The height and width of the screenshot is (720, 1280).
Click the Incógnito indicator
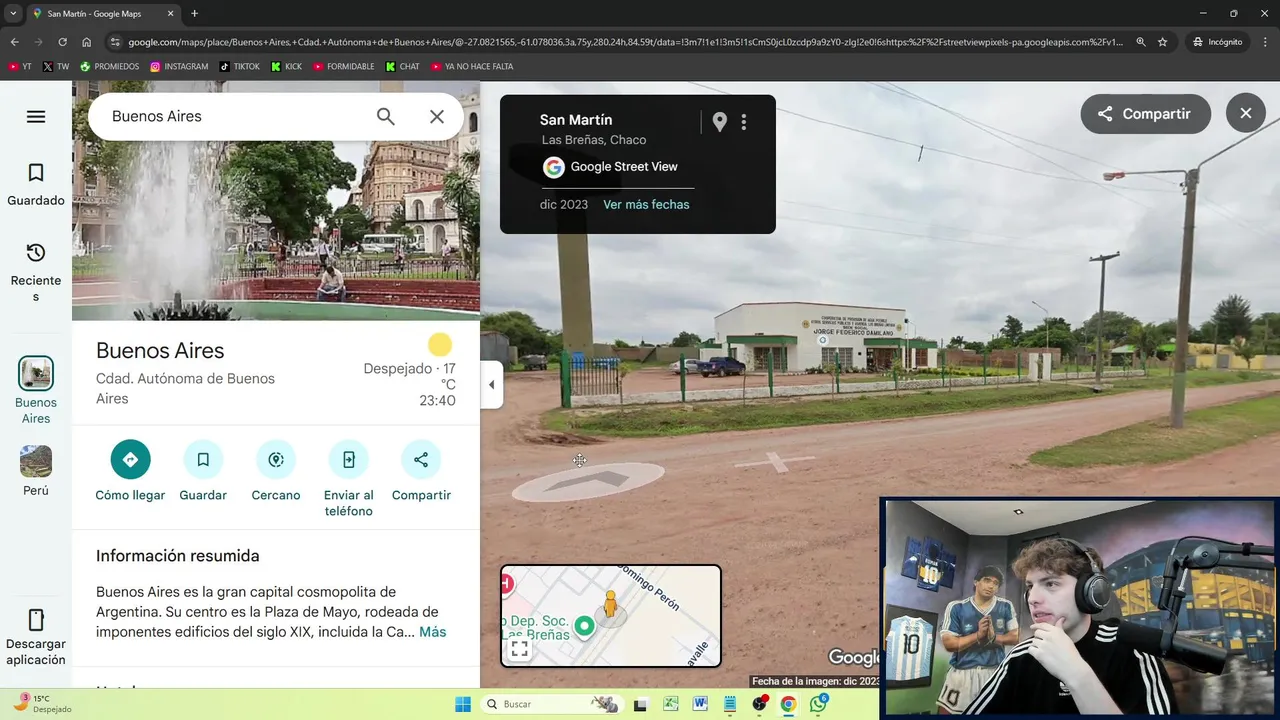coord(1217,42)
